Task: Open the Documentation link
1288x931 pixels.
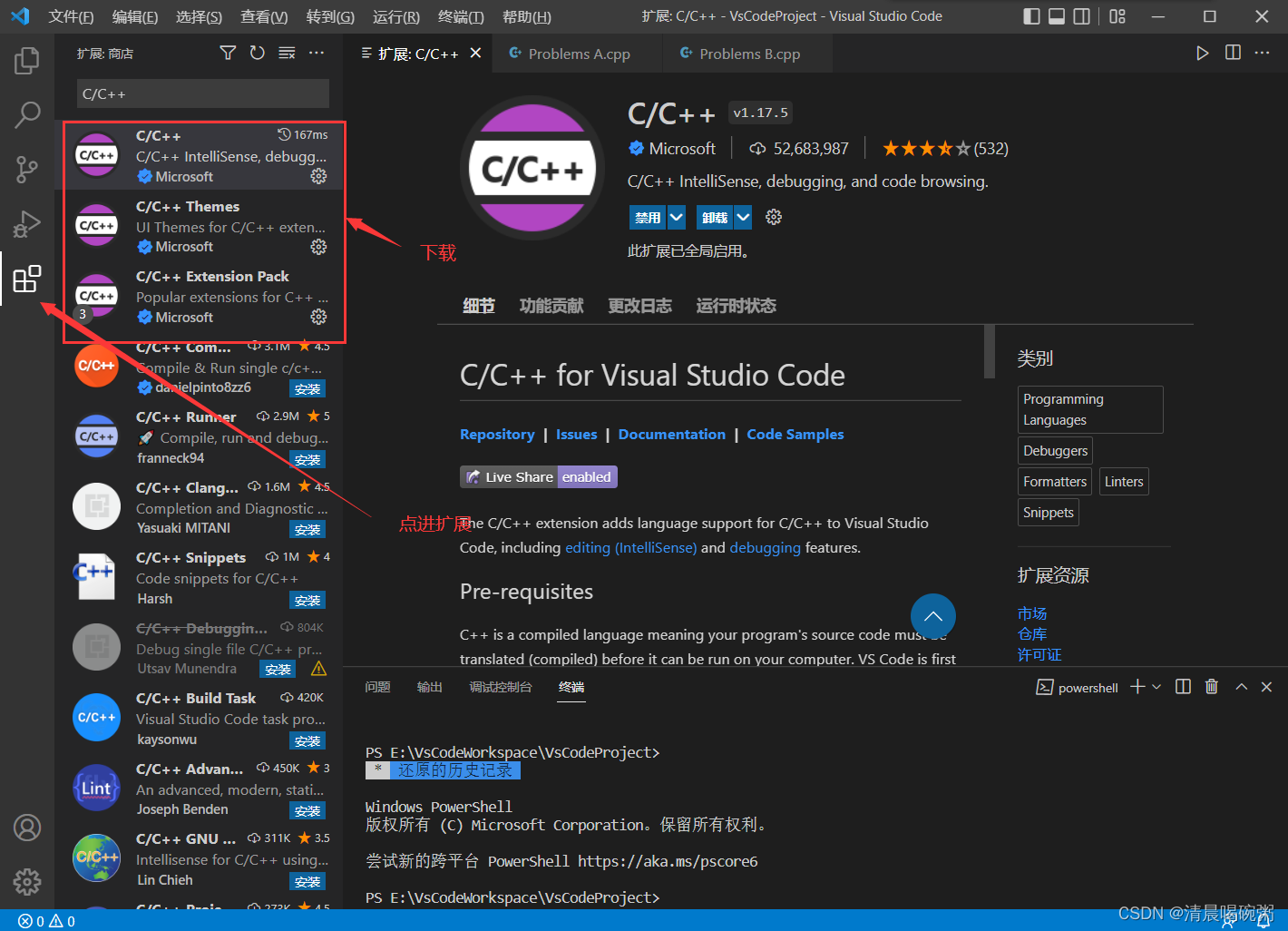Action: point(672,435)
